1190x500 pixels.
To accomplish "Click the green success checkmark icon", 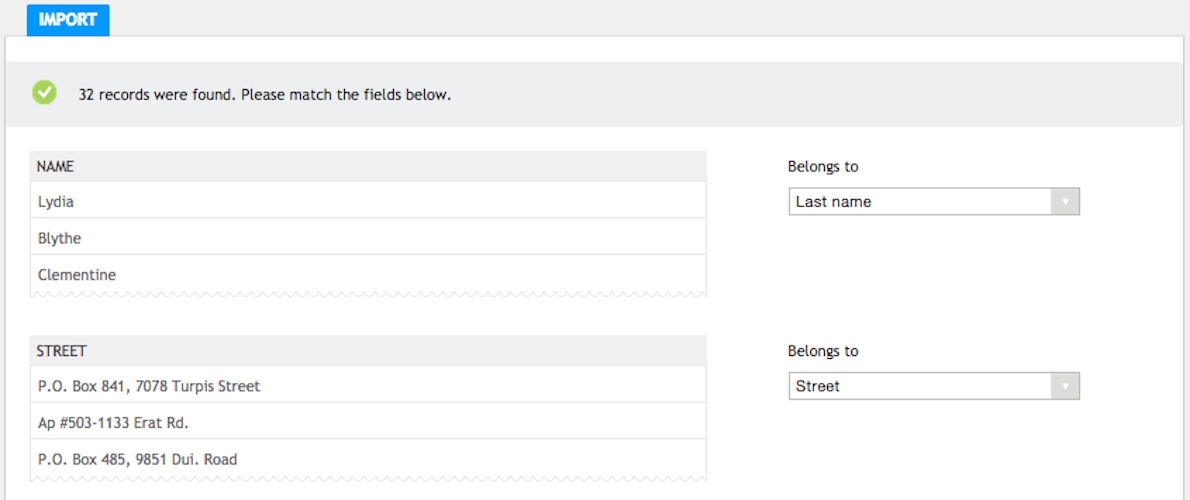I will [x=44, y=93].
